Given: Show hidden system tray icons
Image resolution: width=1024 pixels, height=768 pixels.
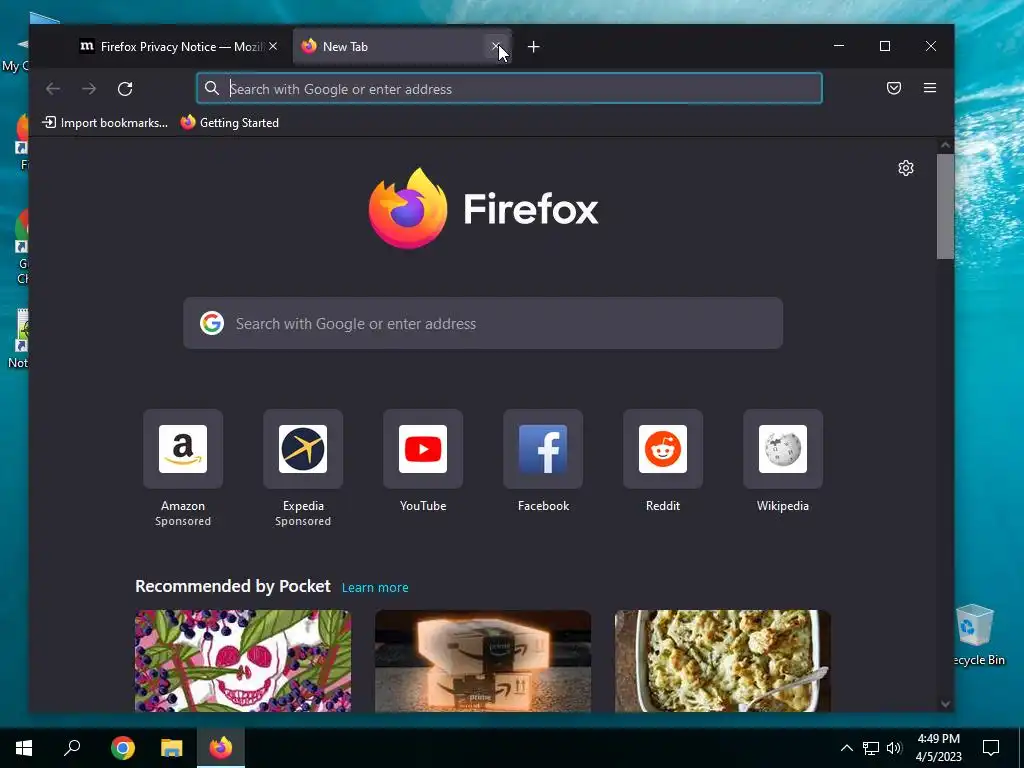Looking at the screenshot, I should pos(846,748).
